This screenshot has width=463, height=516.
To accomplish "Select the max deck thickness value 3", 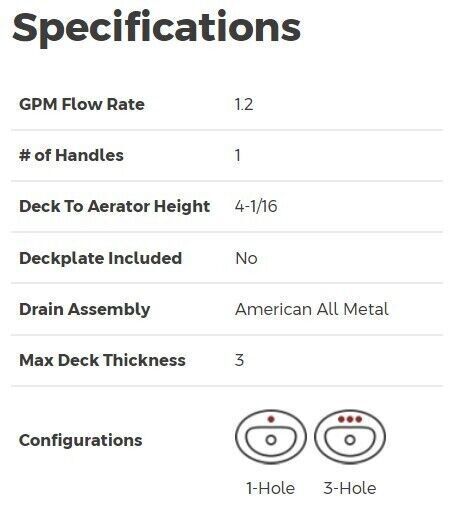I will click(x=239, y=360).
